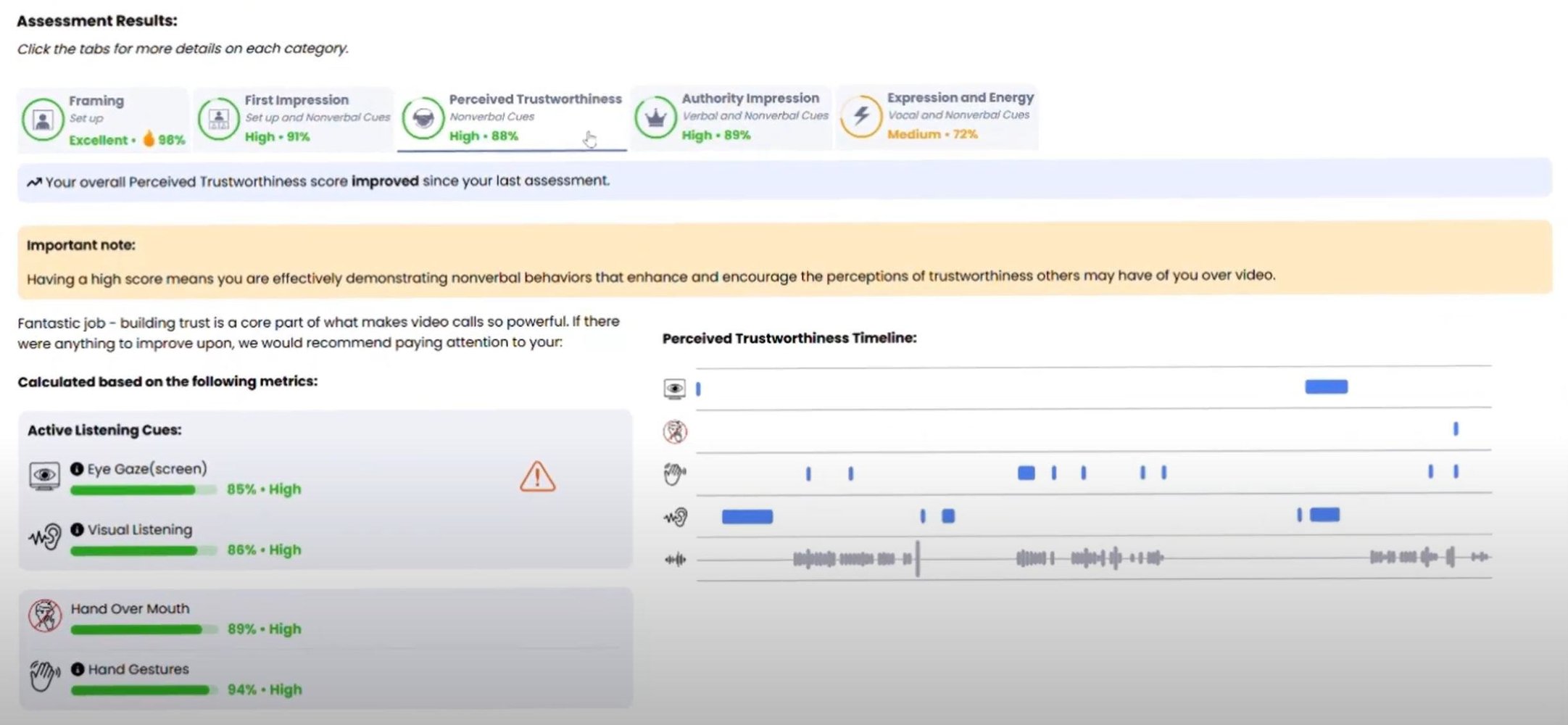Click the Eye Gaze monitor icon in metrics
Viewport: 1568px width, 725px height.
pos(45,476)
